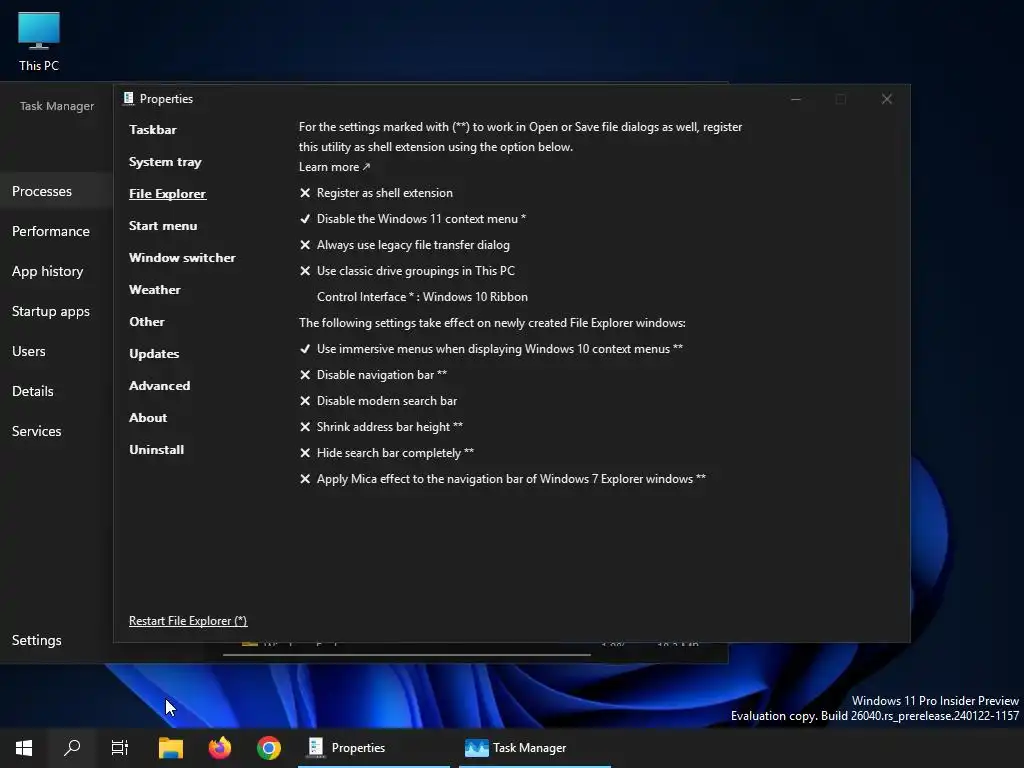This screenshot has height=768, width=1024.
Task: Click the Task Manager horizontal scrollbar
Action: (x=406, y=654)
